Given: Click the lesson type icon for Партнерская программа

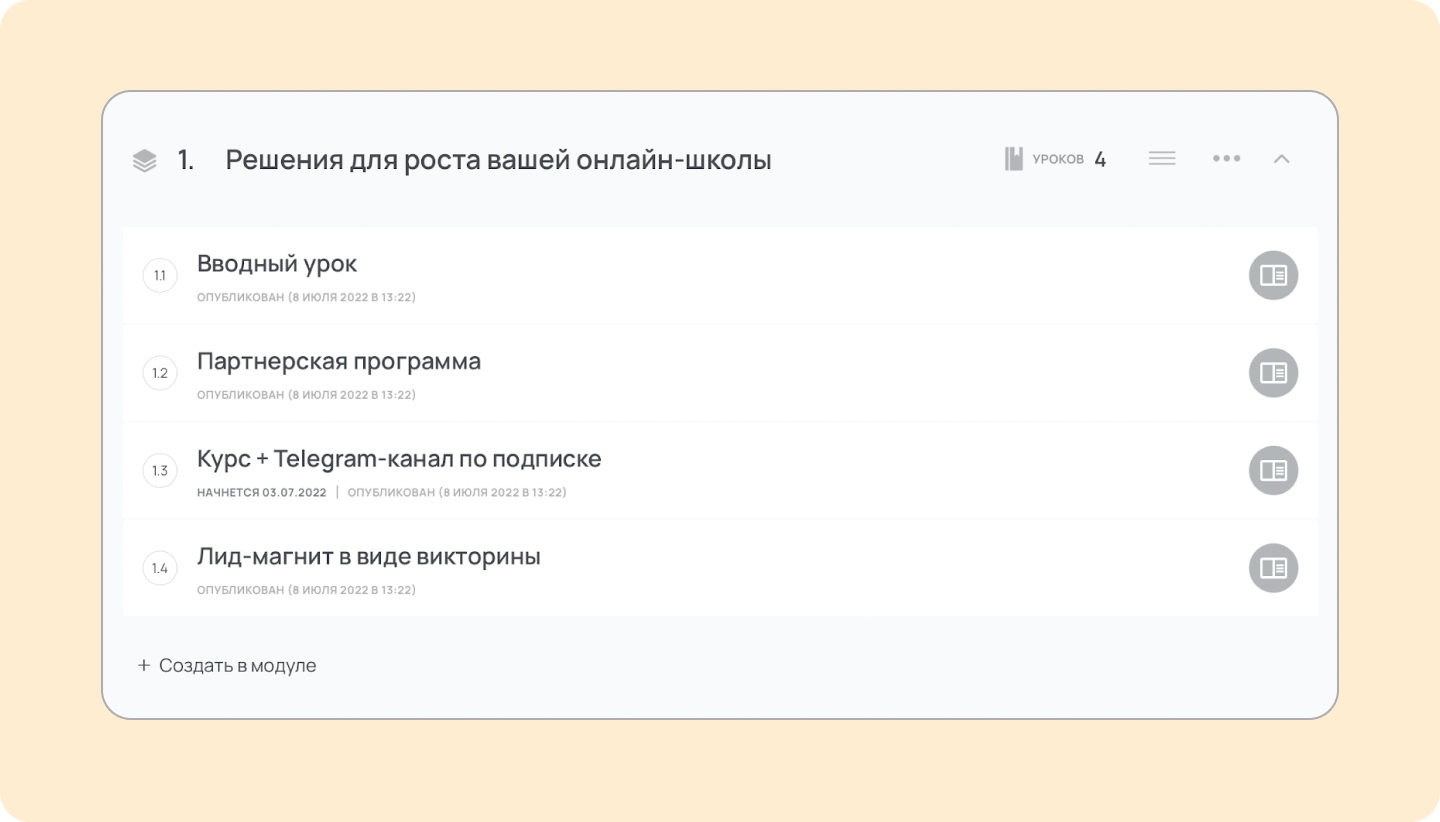Looking at the screenshot, I should pos(1273,373).
